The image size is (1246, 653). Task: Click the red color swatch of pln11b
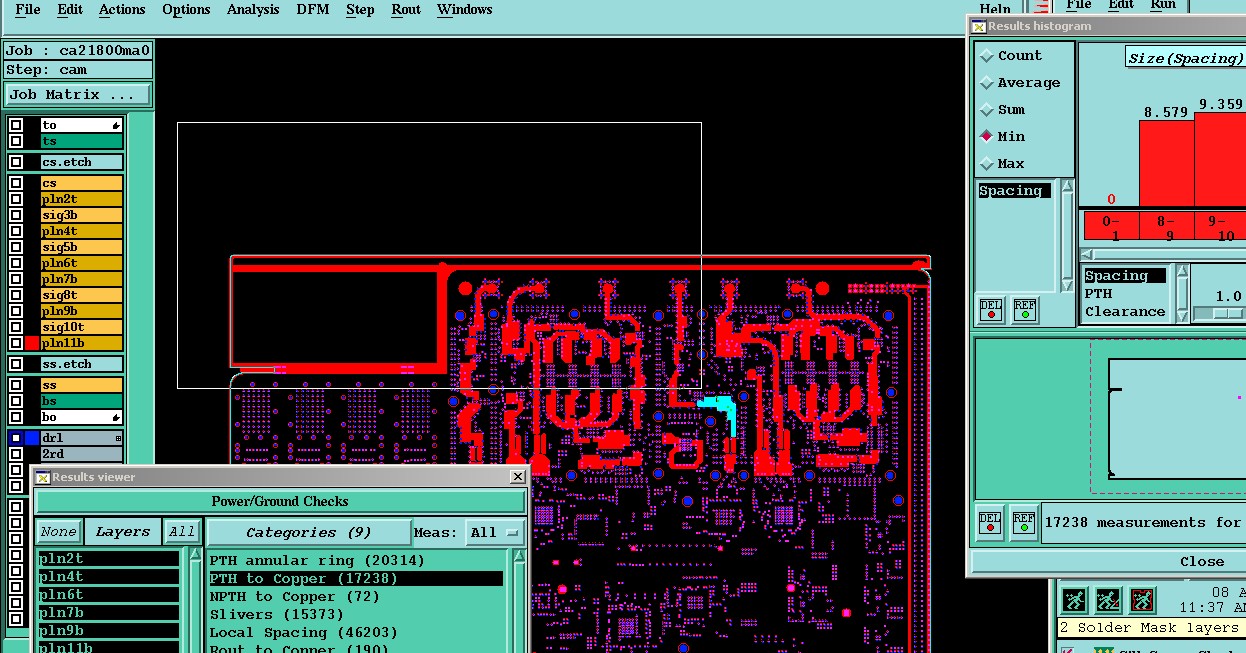point(32,343)
